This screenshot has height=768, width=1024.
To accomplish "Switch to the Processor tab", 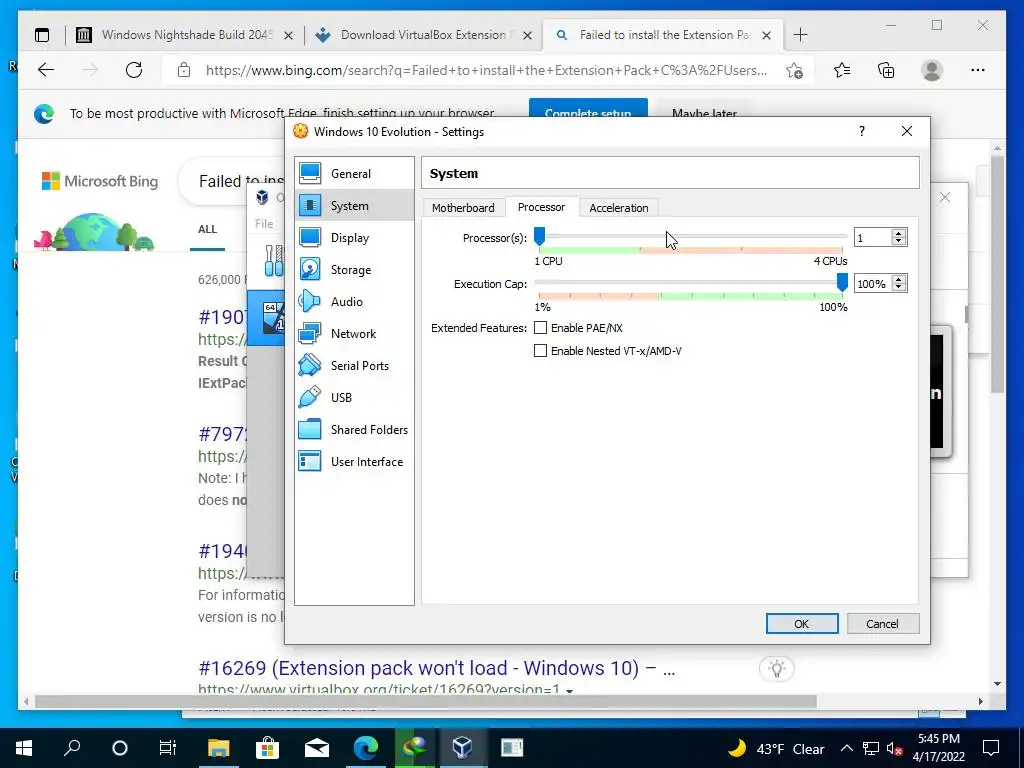I will click(x=541, y=207).
